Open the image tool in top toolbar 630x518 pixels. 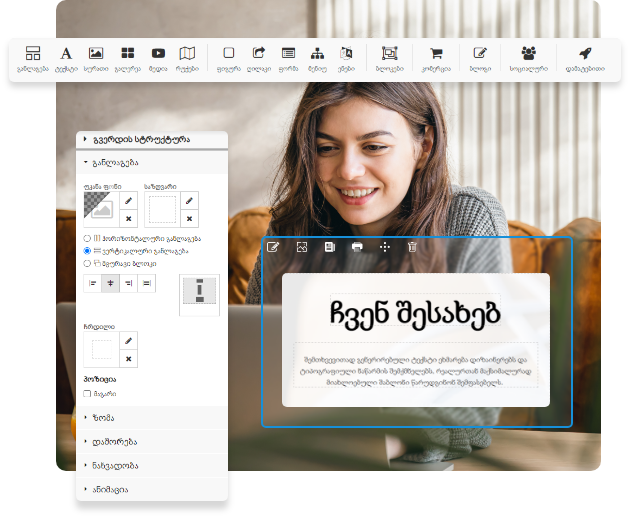click(96, 54)
